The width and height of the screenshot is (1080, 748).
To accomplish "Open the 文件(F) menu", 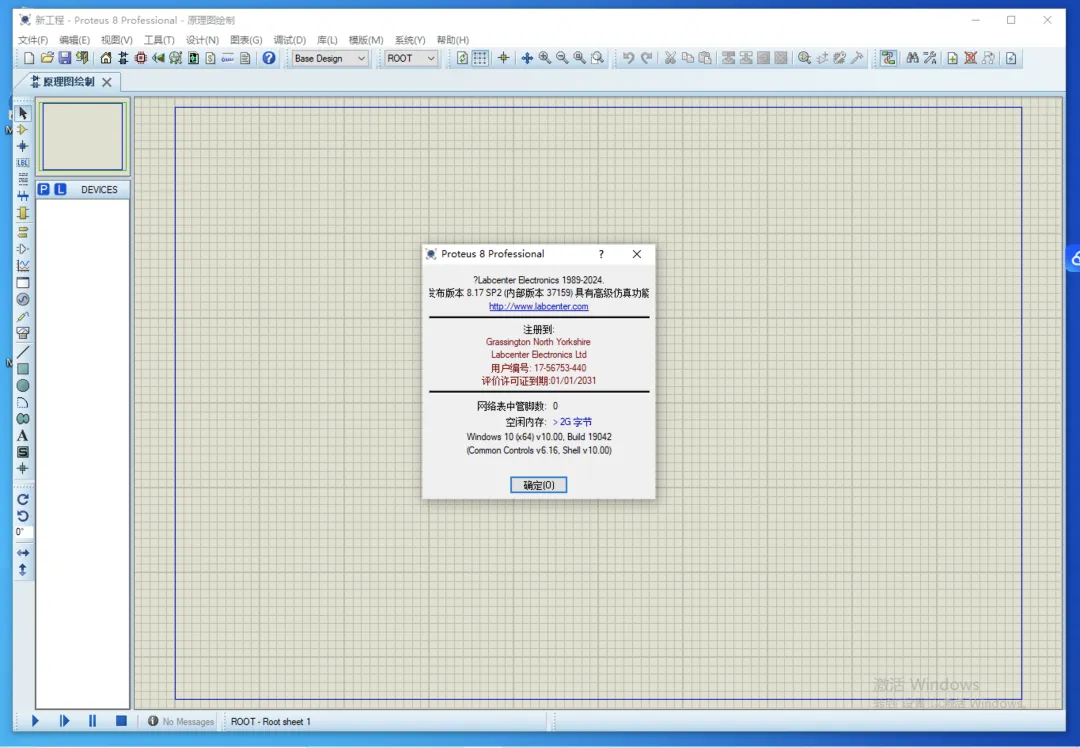I will pos(33,40).
